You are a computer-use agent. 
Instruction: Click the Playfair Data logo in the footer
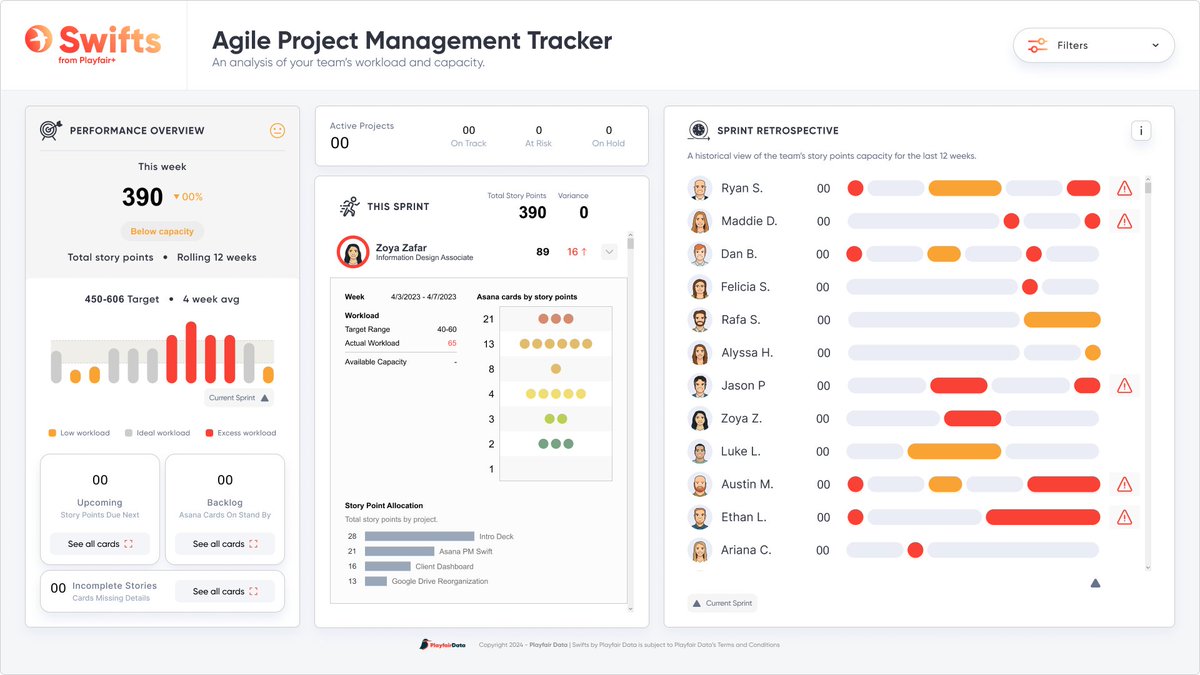443,645
